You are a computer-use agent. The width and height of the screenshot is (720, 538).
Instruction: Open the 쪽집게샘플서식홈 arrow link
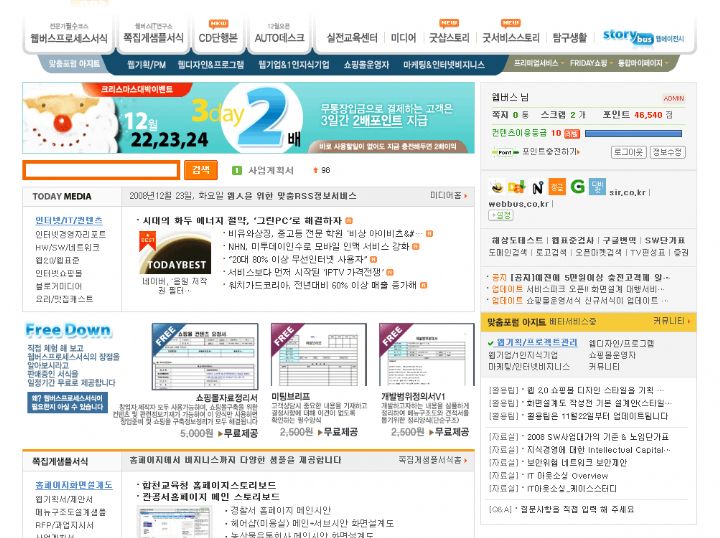click(x=433, y=460)
